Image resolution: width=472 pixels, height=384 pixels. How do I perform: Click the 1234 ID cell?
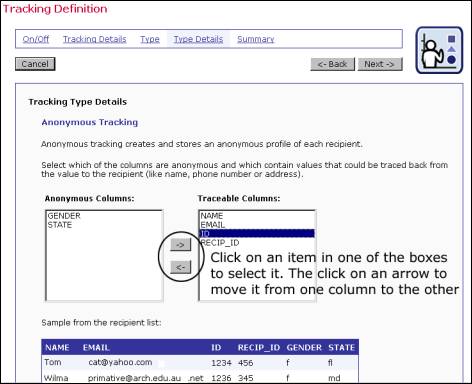tap(221, 363)
